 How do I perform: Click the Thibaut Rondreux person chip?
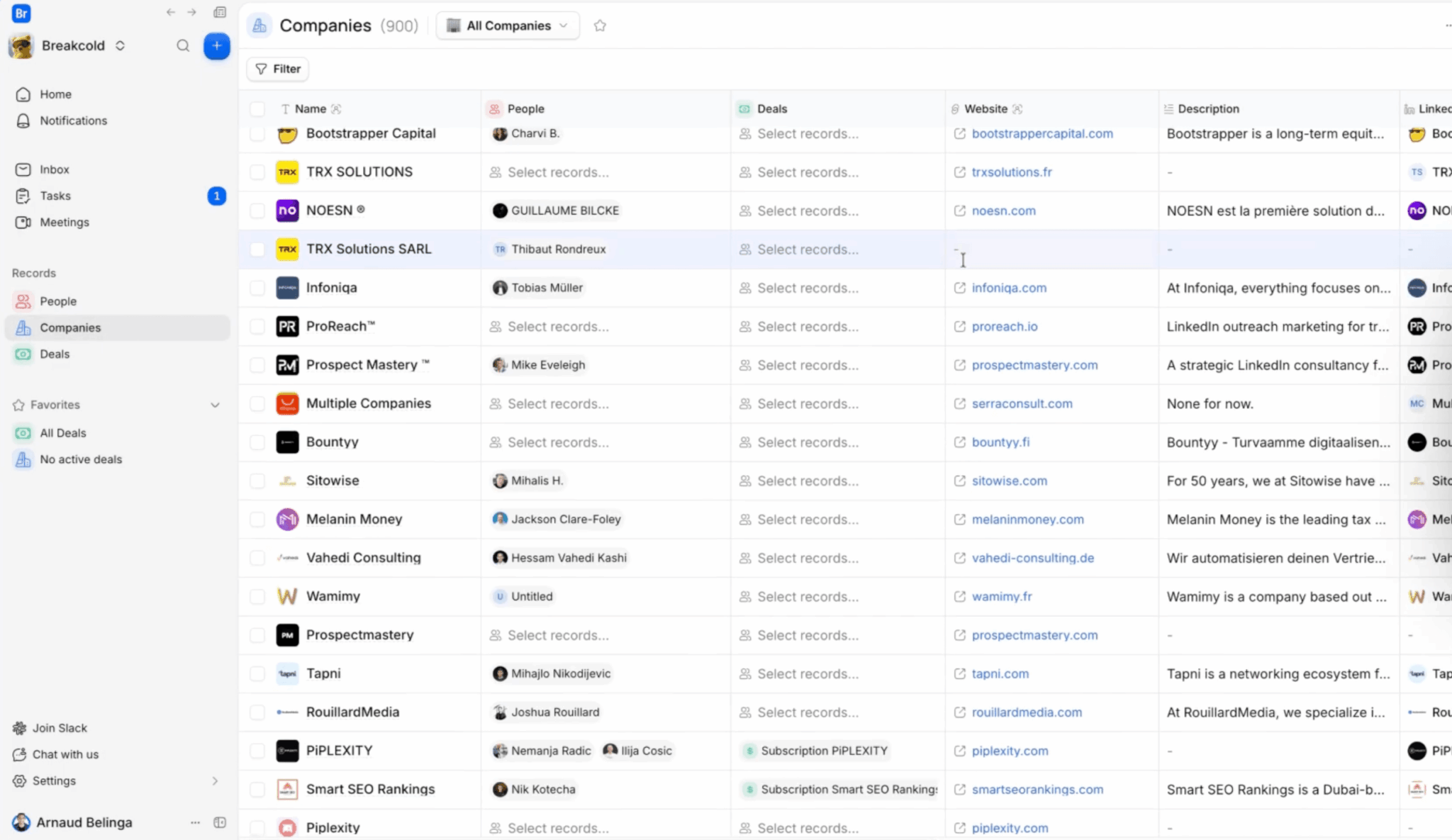550,249
